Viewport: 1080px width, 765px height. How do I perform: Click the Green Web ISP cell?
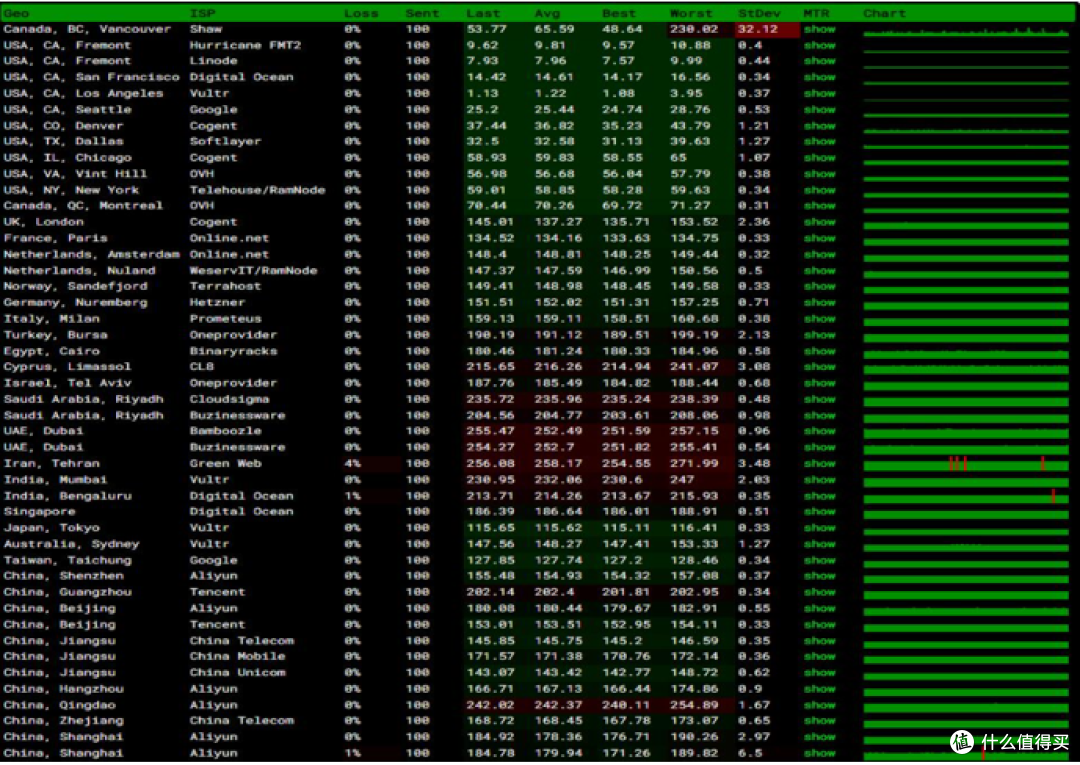(226, 463)
